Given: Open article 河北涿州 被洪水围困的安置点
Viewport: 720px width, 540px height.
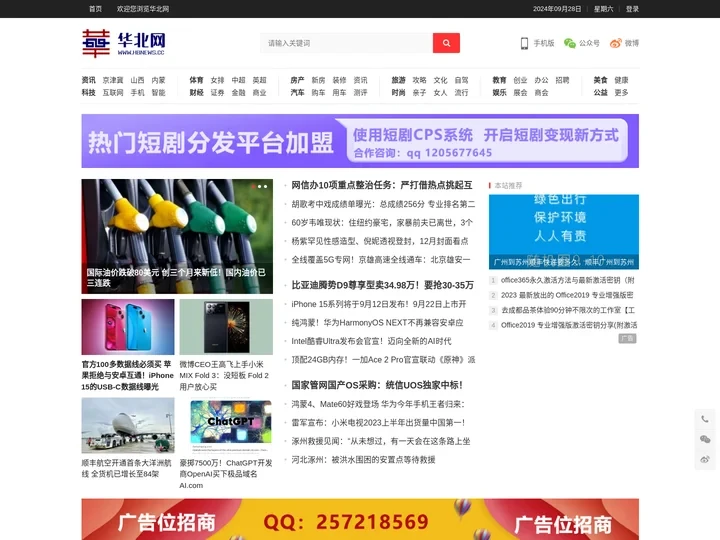Looking at the screenshot, I should 363,460.
